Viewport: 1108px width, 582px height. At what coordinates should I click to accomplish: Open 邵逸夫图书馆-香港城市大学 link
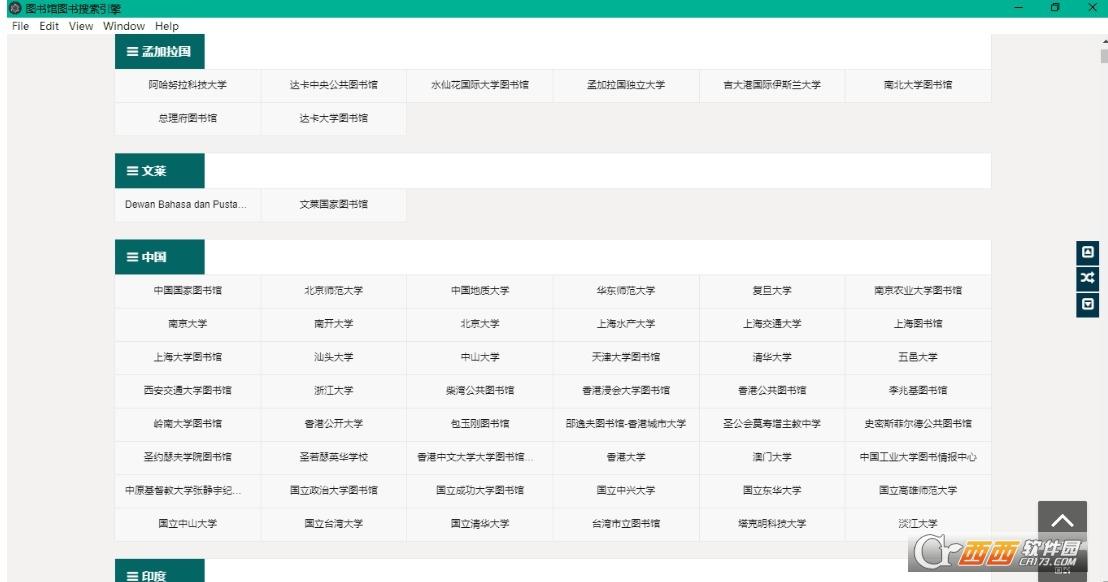[626, 424]
